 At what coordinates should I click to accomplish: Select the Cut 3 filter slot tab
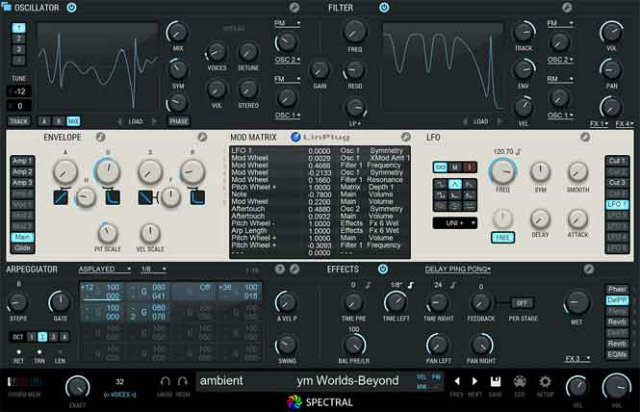(x=617, y=183)
